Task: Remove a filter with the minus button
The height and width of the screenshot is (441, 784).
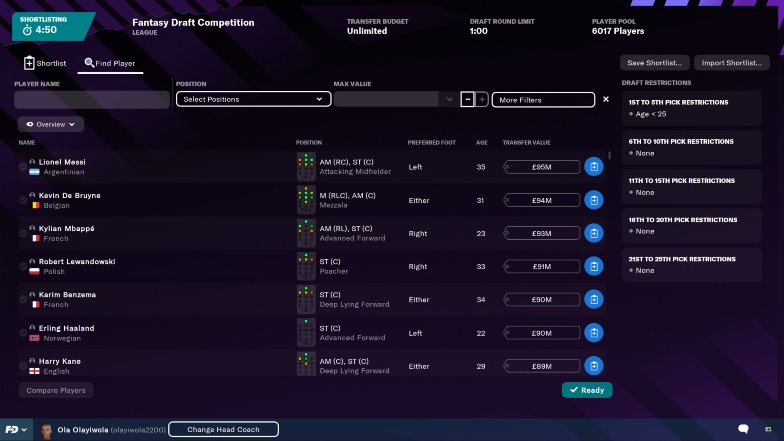Action: [467, 99]
